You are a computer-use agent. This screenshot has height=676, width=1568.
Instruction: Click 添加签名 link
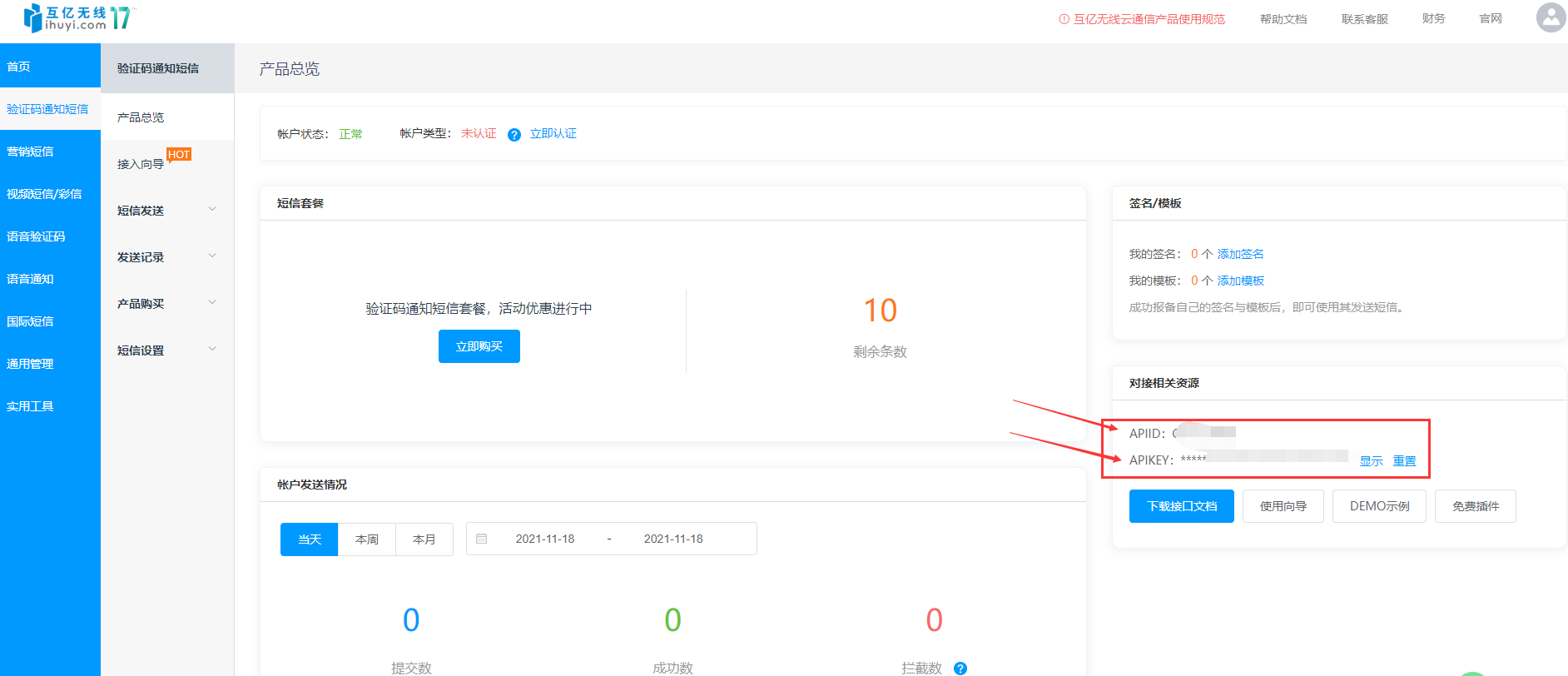[1241, 254]
